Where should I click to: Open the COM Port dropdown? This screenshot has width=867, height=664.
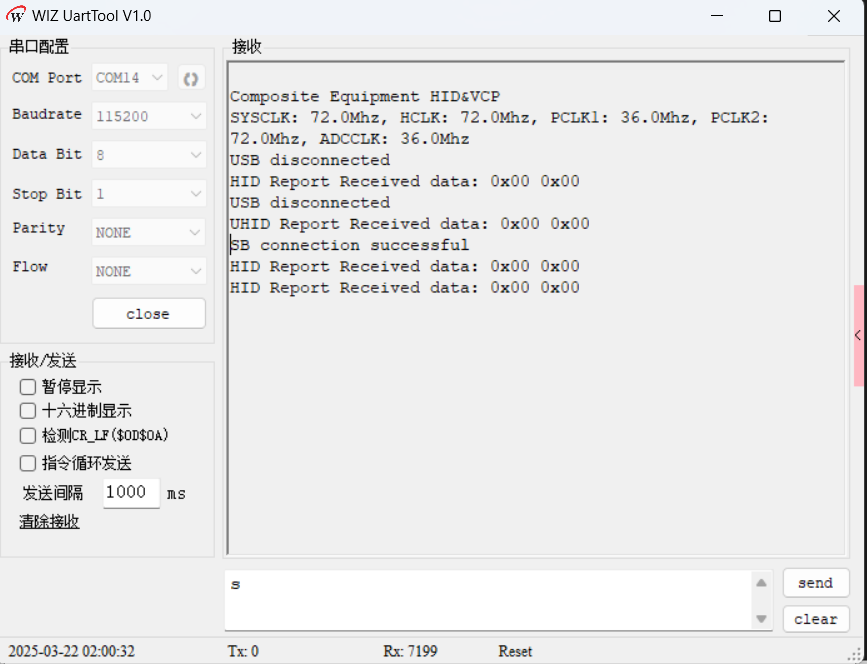pyautogui.click(x=130, y=78)
